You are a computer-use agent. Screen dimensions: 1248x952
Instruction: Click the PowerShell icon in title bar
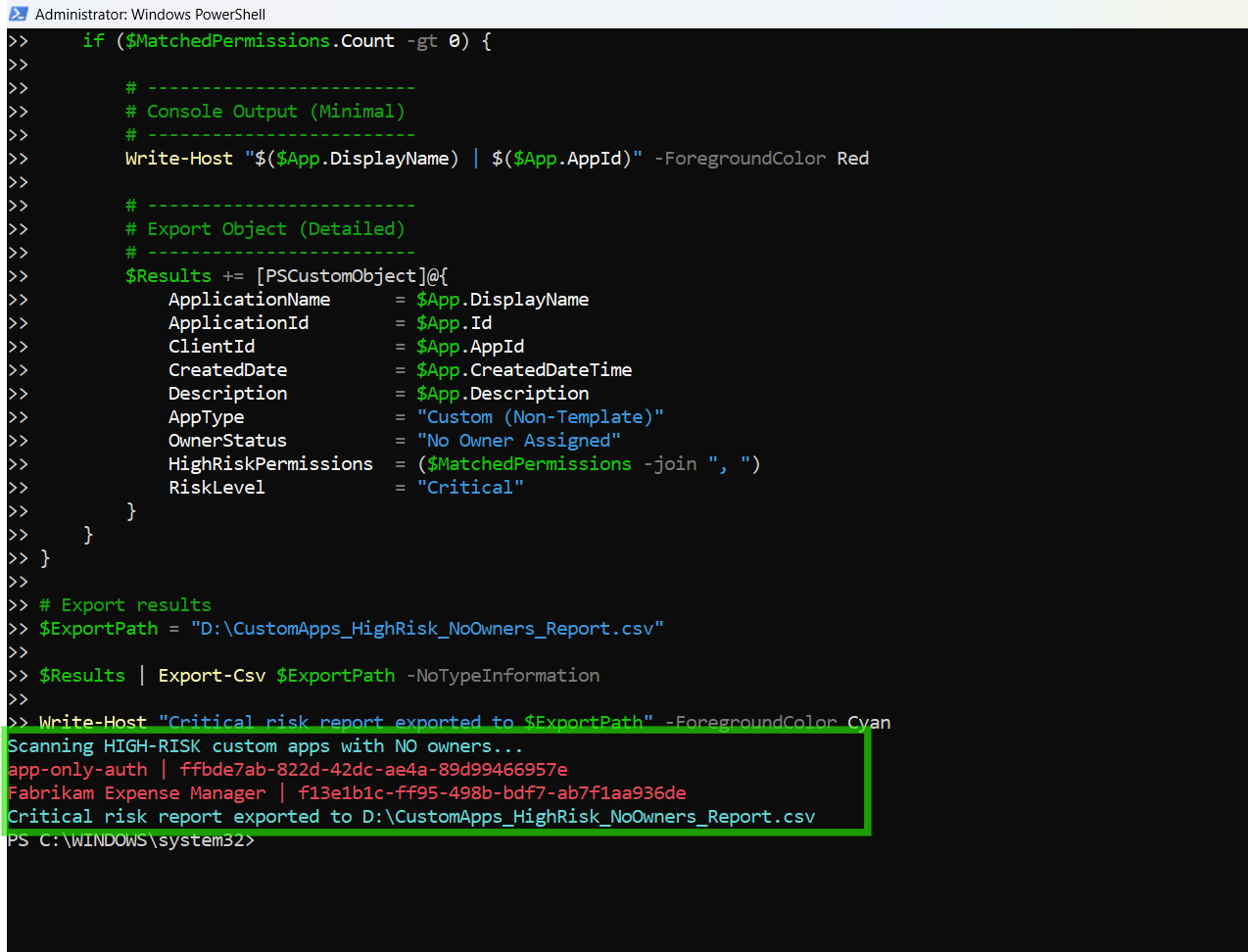coord(18,14)
